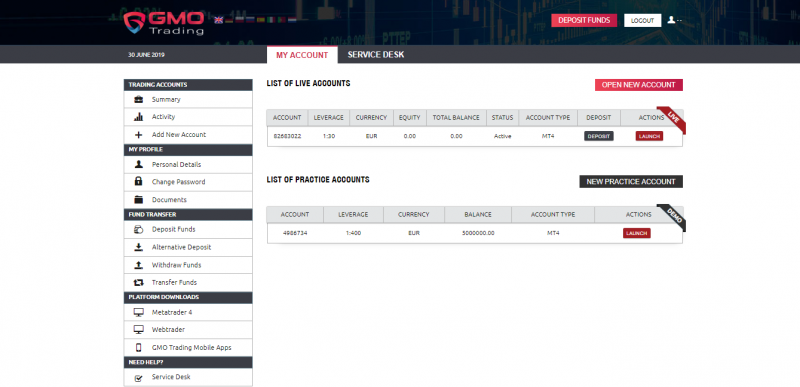
Task: Click the Balance header in practice table
Action: click(478, 215)
